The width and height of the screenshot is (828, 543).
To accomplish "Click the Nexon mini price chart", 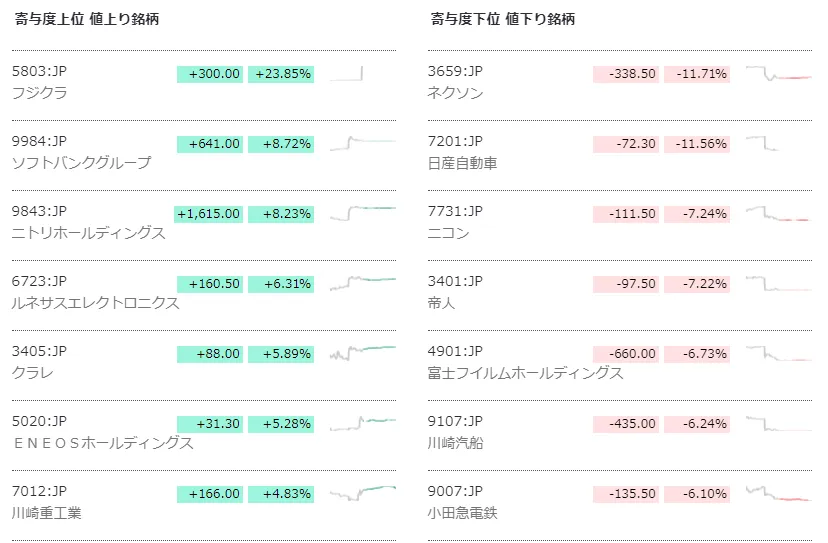I will point(778,74).
